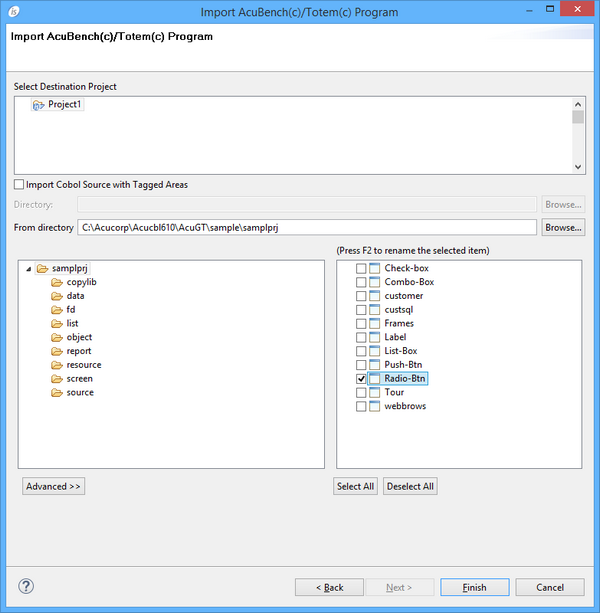600x613 pixels.
Task: Click the webbrows program file icon
Action: pyautogui.click(x=374, y=407)
